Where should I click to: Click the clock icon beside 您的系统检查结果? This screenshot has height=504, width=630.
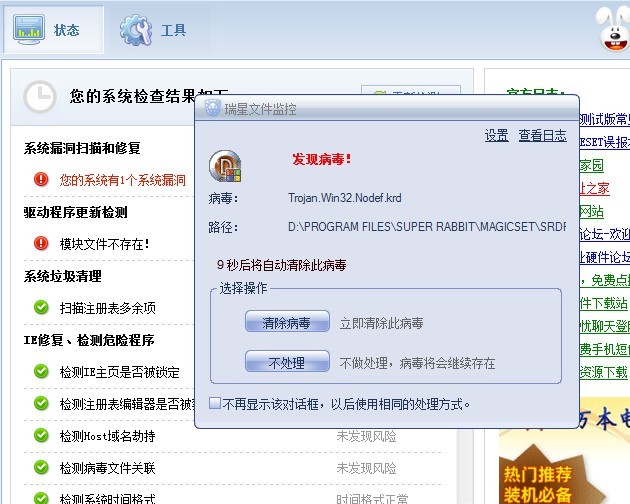[39, 97]
